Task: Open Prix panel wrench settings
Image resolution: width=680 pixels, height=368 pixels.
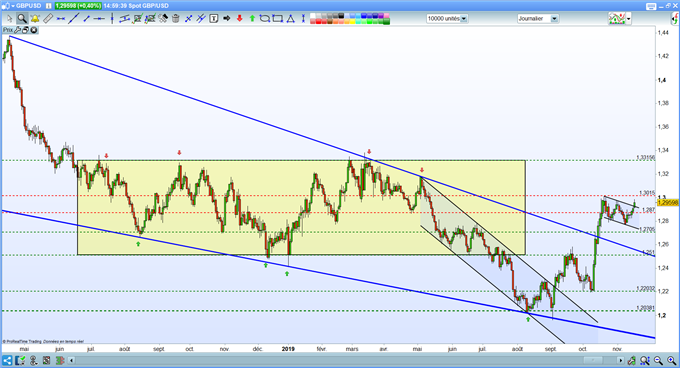Action: pyautogui.click(x=17, y=30)
